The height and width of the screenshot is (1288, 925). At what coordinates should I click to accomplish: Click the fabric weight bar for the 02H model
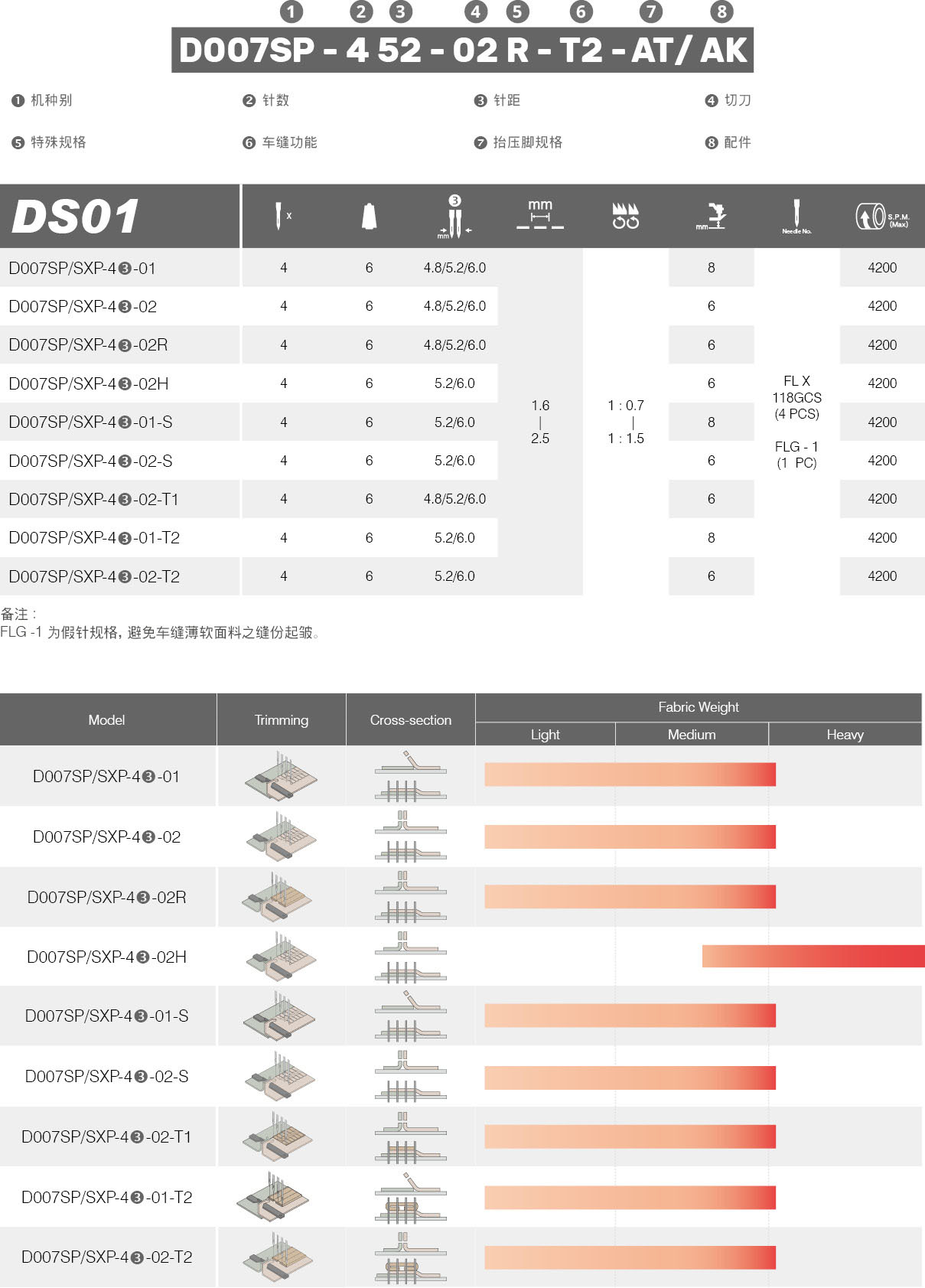813,957
